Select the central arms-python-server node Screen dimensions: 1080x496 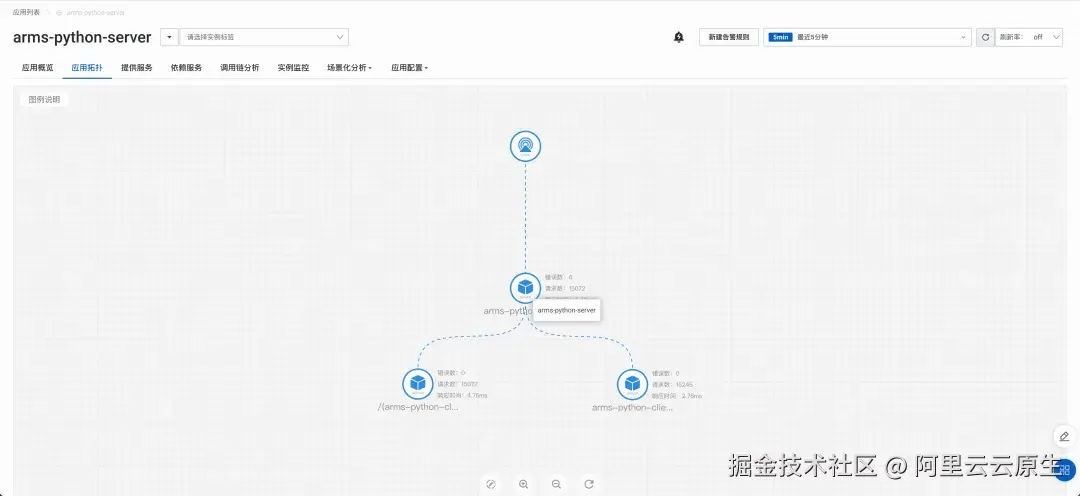(x=526, y=288)
